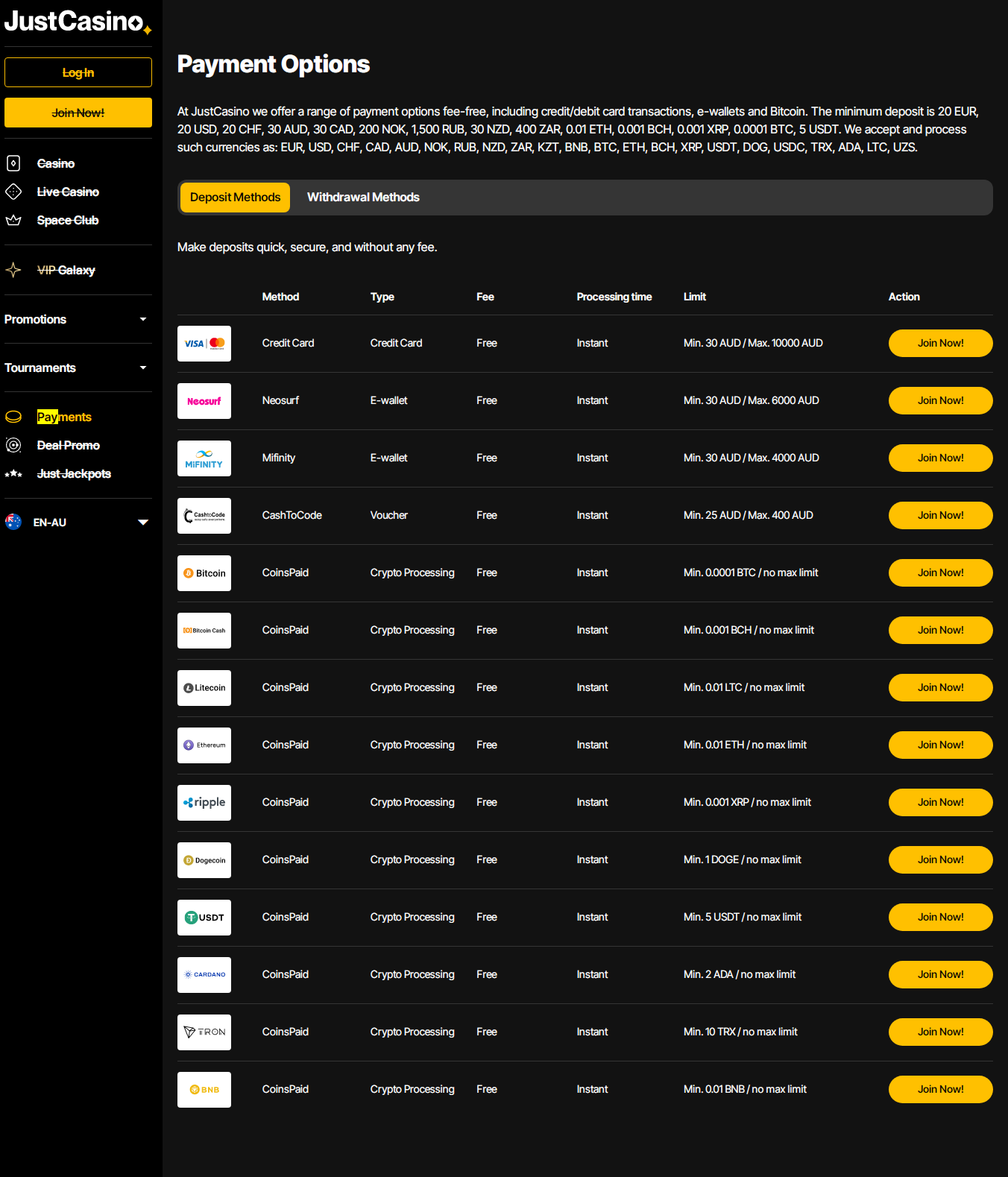Click the Space Club crown icon
The image size is (1008, 1177).
click(x=13, y=220)
